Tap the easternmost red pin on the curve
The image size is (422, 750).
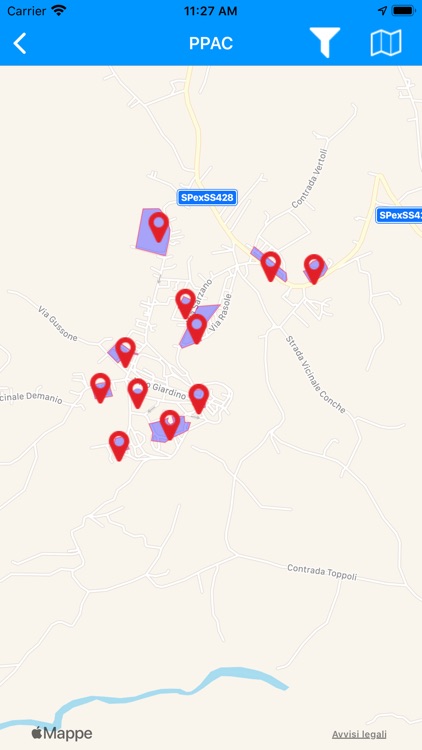pos(314,269)
